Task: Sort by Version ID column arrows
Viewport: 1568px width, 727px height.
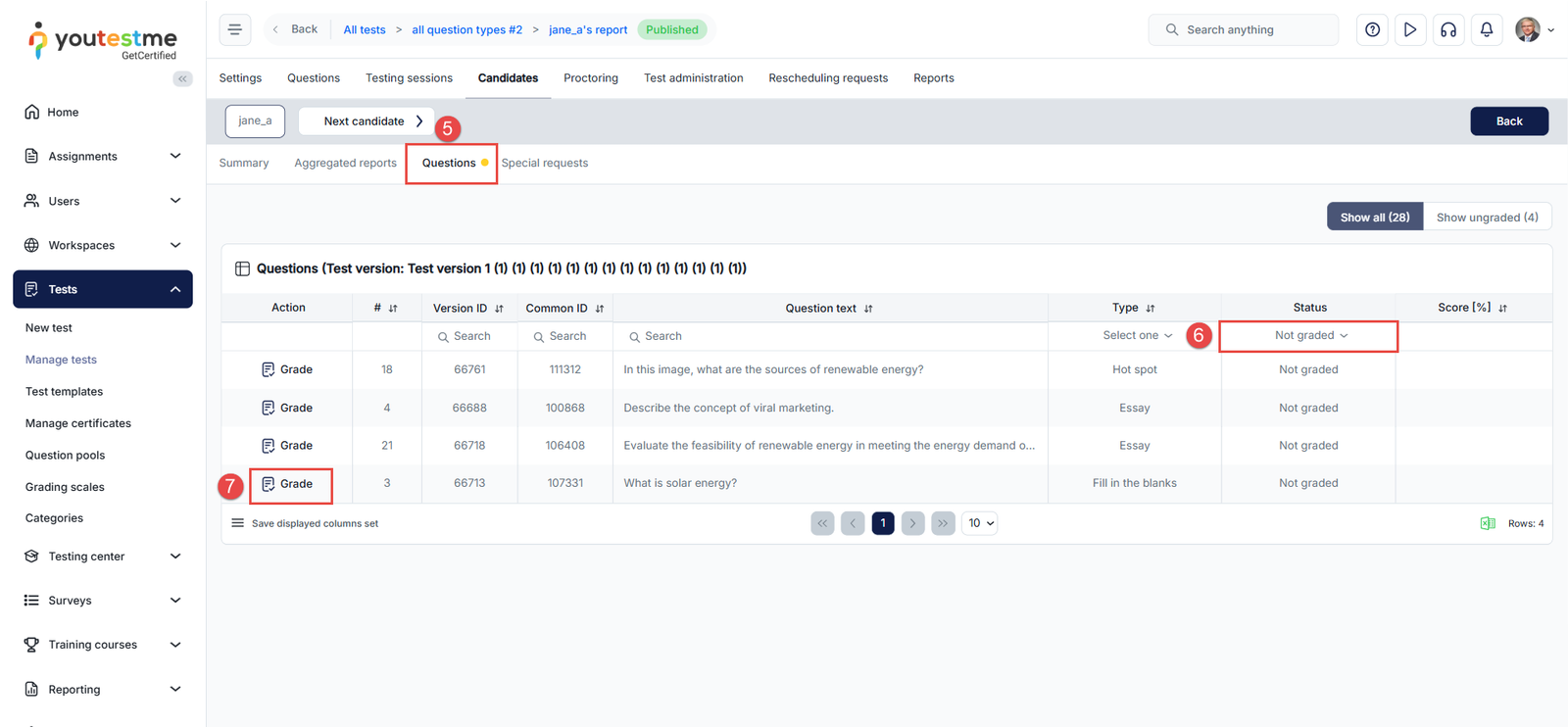Action: [x=499, y=309]
